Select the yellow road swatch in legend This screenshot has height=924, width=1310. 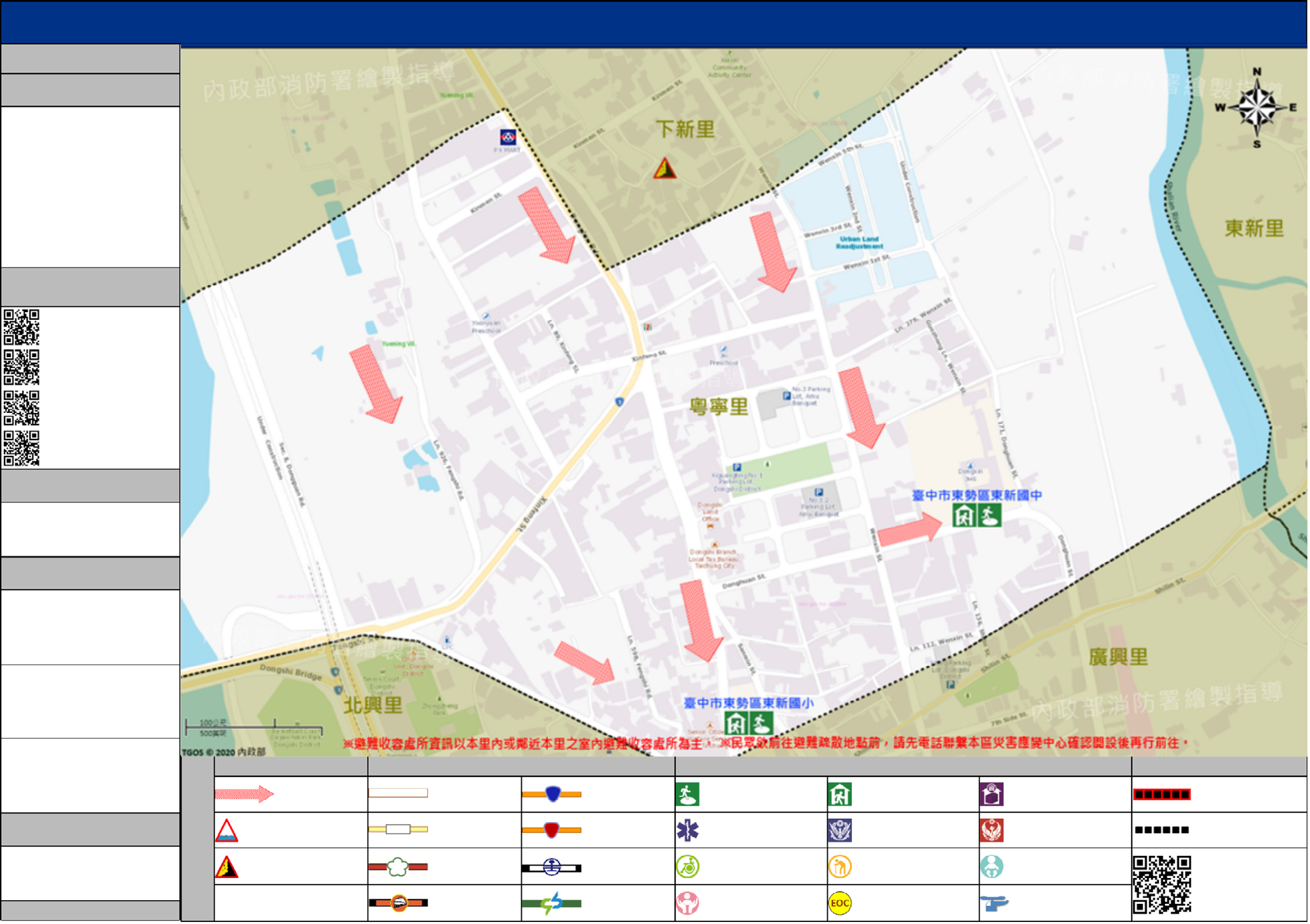[399, 830]
